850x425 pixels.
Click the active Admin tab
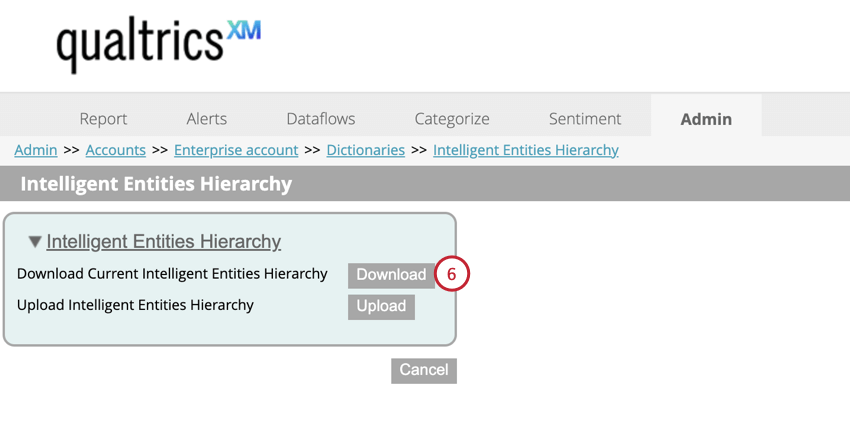(x=706, y=118)
